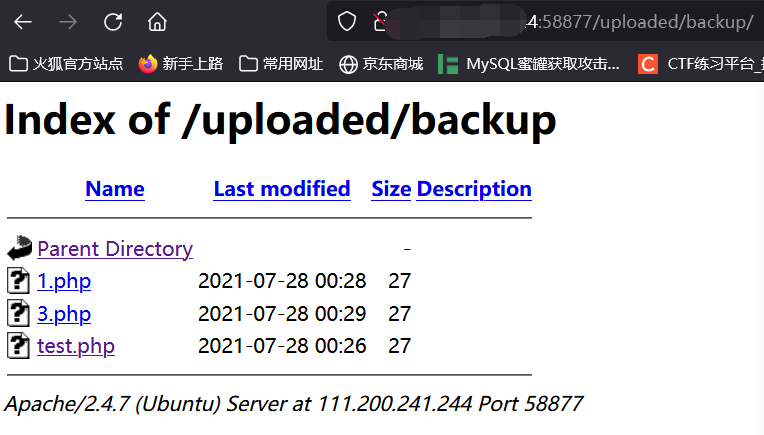Open the 火狐官方站点 bookmark folder
This screenshot has width=764, height=435.
pyautogui.click(x=66, y=64)
